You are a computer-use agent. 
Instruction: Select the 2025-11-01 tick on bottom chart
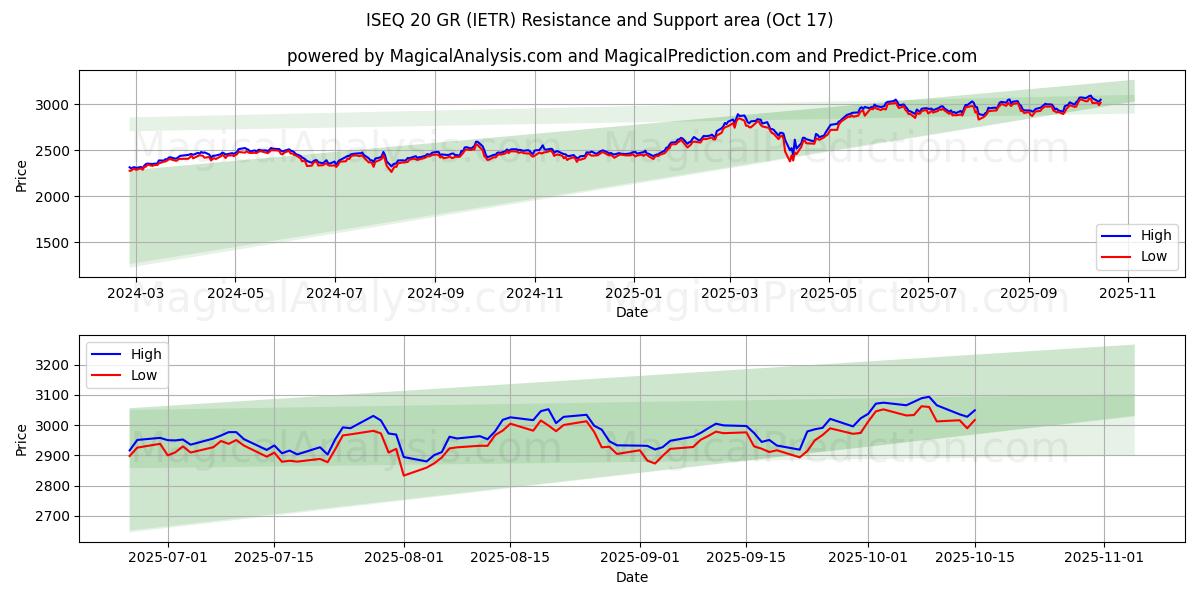[1104, 558]
